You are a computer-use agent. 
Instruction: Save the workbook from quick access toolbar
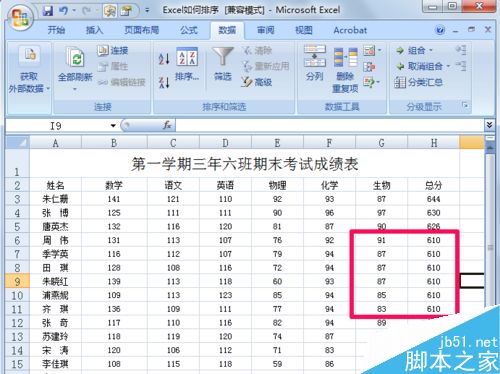coord(48,11)
